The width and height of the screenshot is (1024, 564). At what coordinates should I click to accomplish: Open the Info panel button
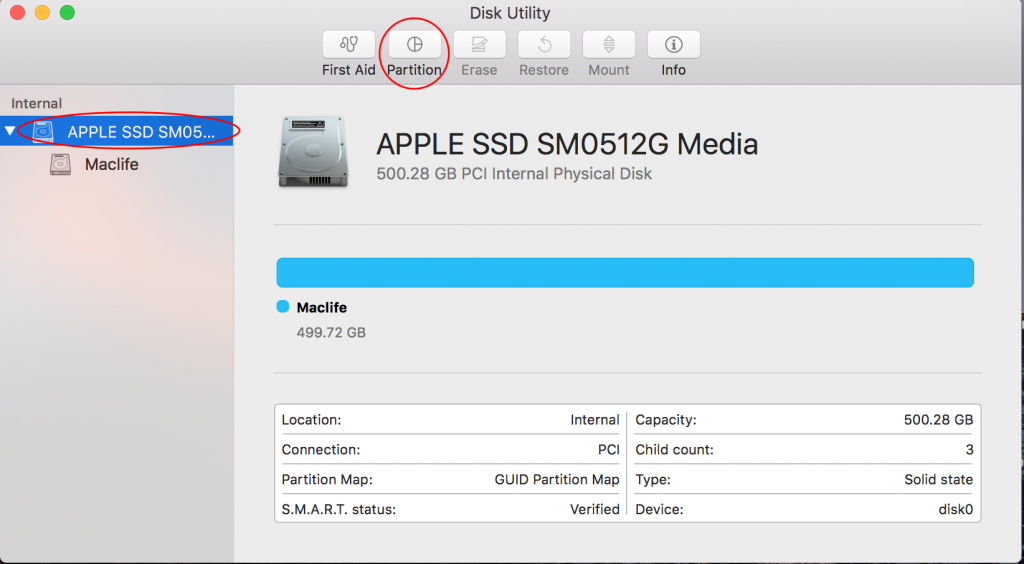point(673,44)
